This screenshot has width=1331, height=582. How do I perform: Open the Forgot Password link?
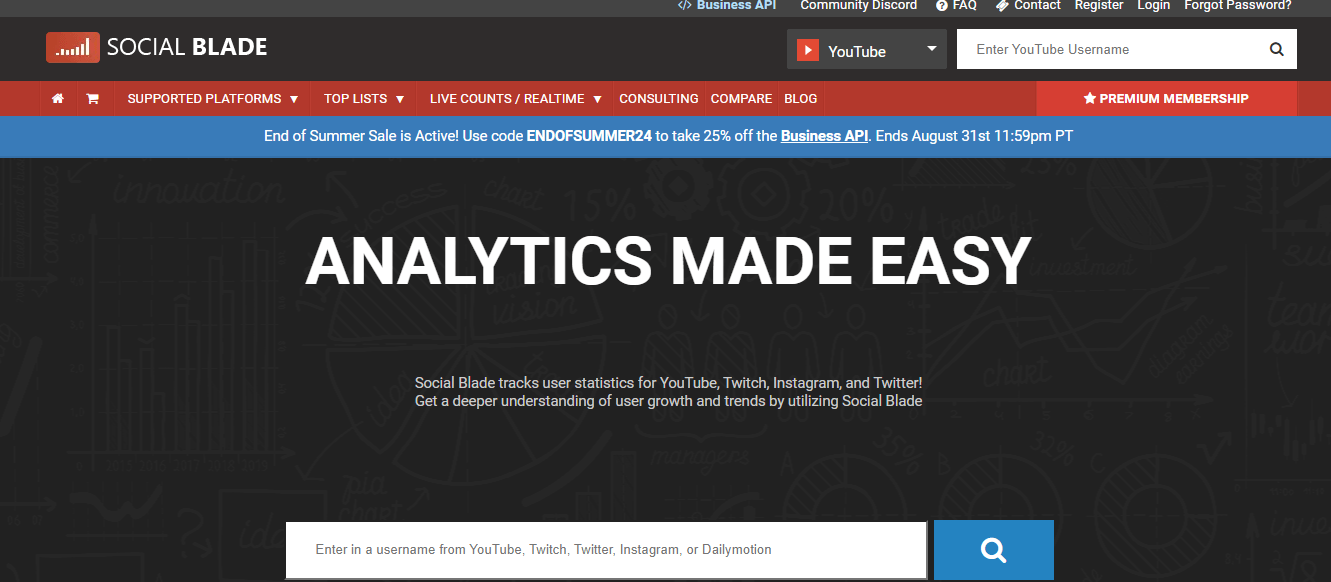[x=1238, y=5]
